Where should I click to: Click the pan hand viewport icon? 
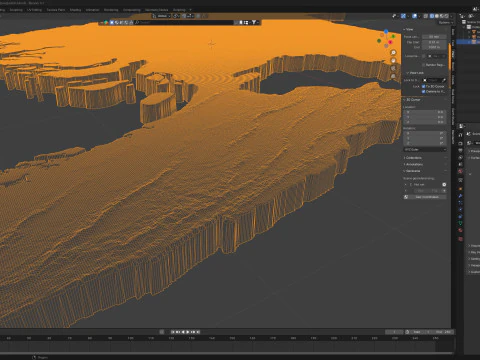click(x=393, y=61)
